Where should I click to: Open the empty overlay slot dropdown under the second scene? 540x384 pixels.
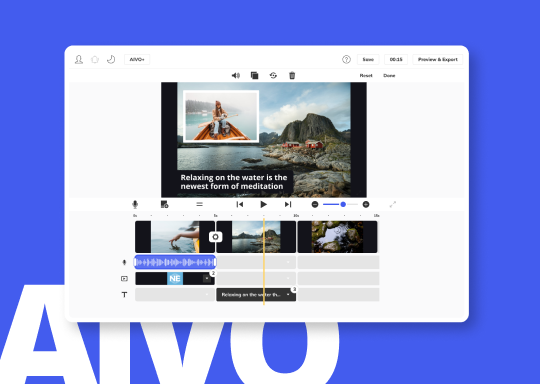point(288,279)
